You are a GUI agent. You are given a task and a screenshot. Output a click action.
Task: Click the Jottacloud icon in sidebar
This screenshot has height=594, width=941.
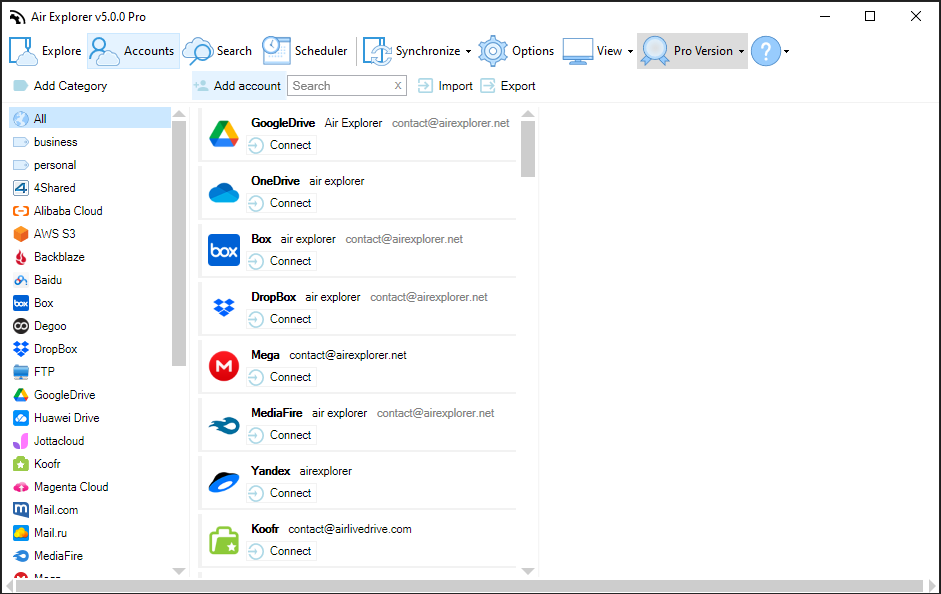point(21,441)
